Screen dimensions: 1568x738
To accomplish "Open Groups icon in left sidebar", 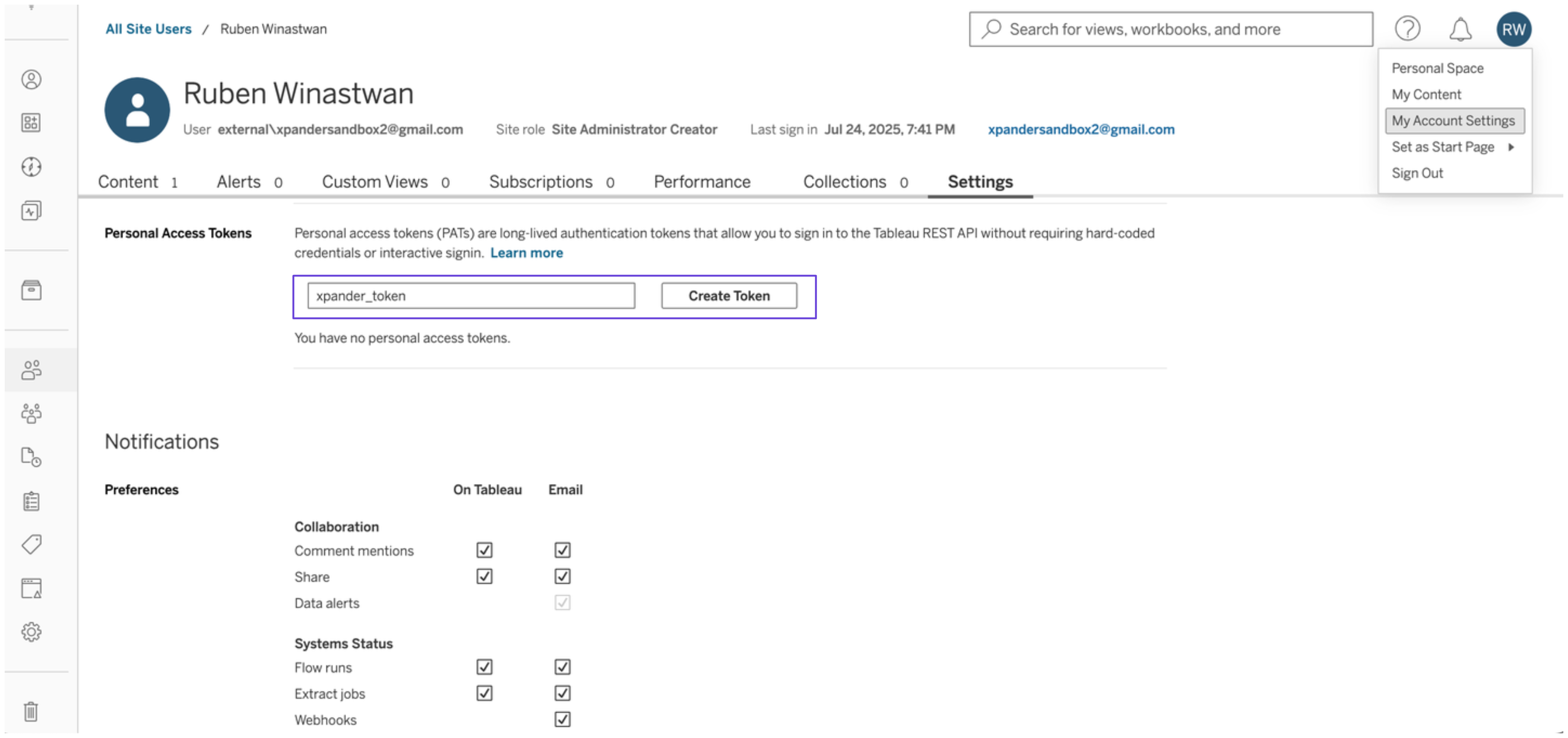I will [32, 413].
